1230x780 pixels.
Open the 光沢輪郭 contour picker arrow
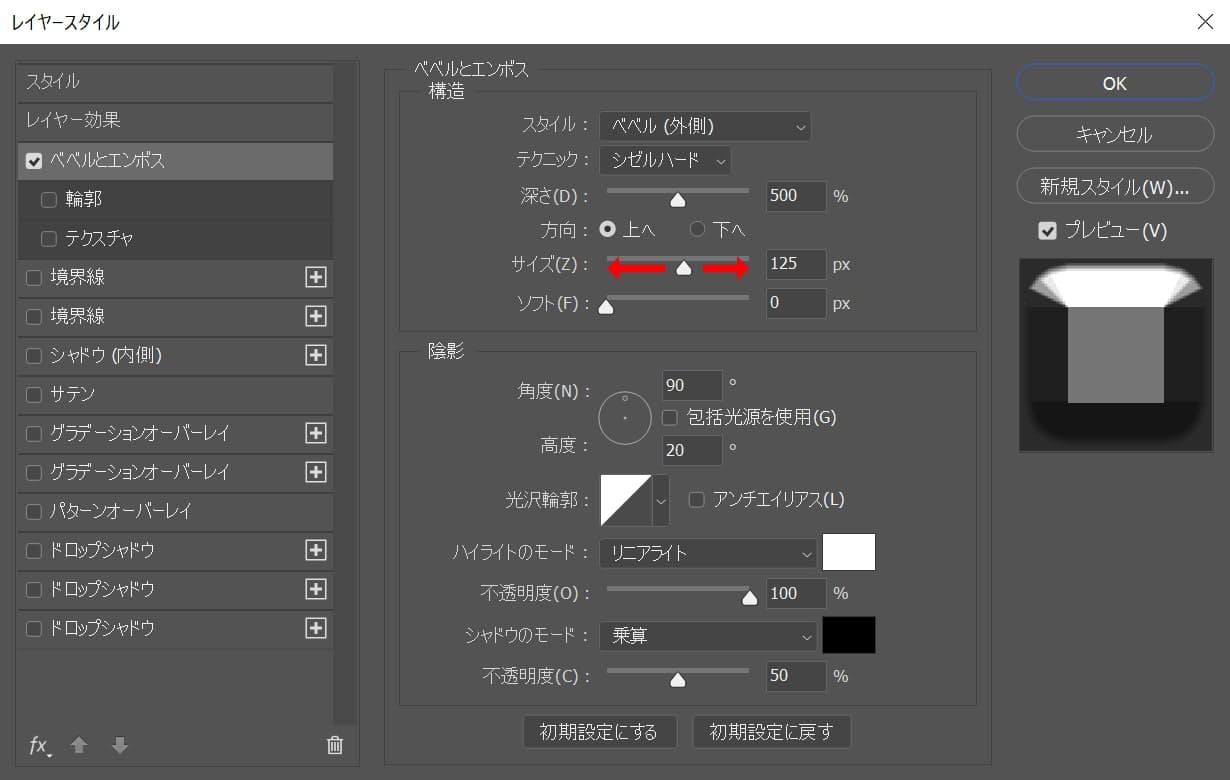click(x=661, y=500)
